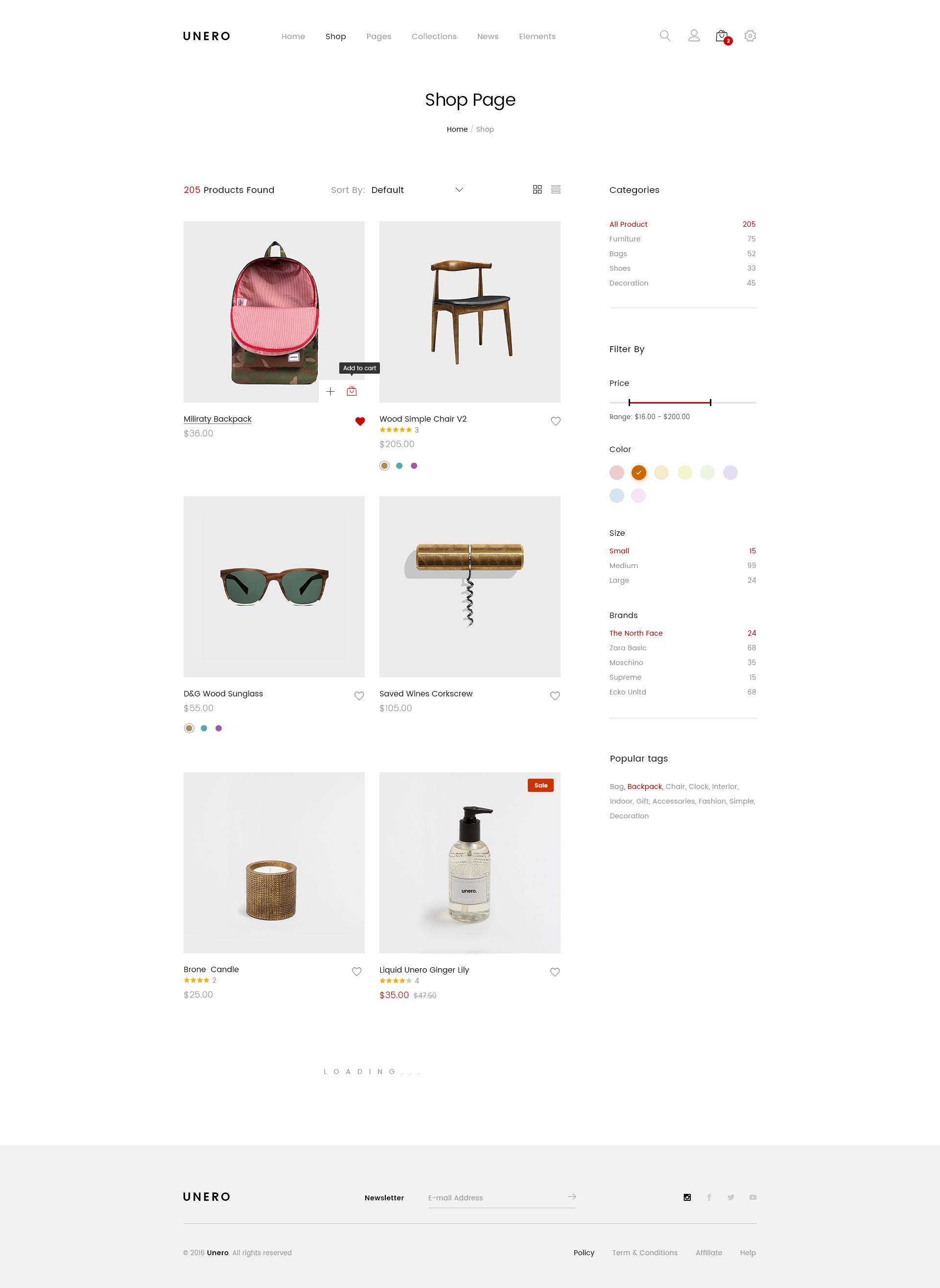Open the settings gear icon
Viewport: 940px width, 1288px height.
pyautogui.click(x=750, y=36)
